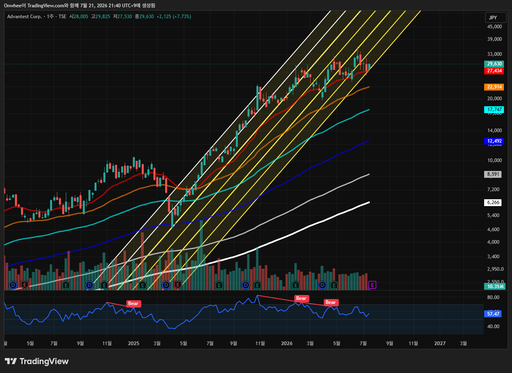Click the 33,000 price scale value
The width and height of the screenshot is (512, 373).
[495, 54]
